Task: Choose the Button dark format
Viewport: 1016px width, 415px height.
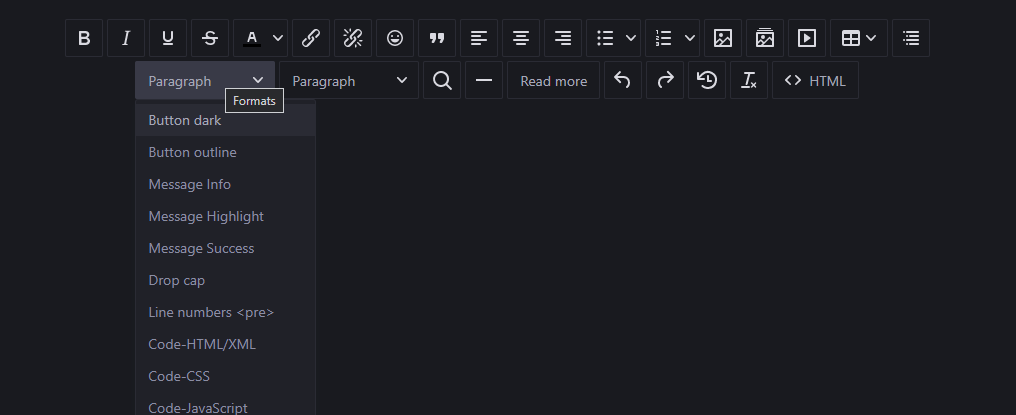Action: [225, 121]
